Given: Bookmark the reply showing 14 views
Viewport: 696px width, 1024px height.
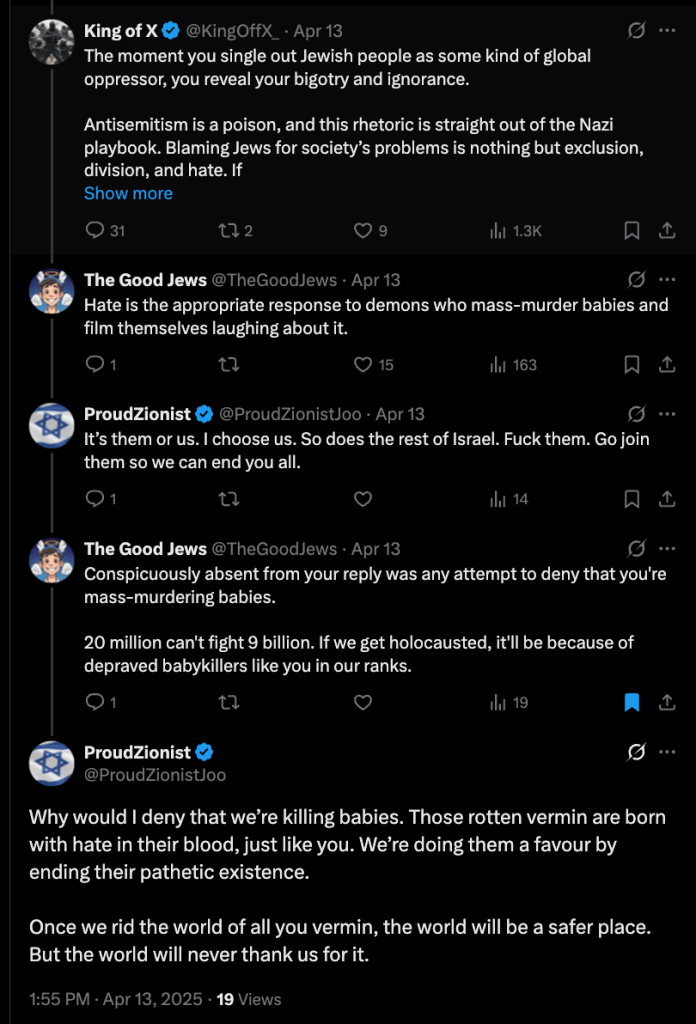Looking at the screenshot, I should click(x=632, y=499).
